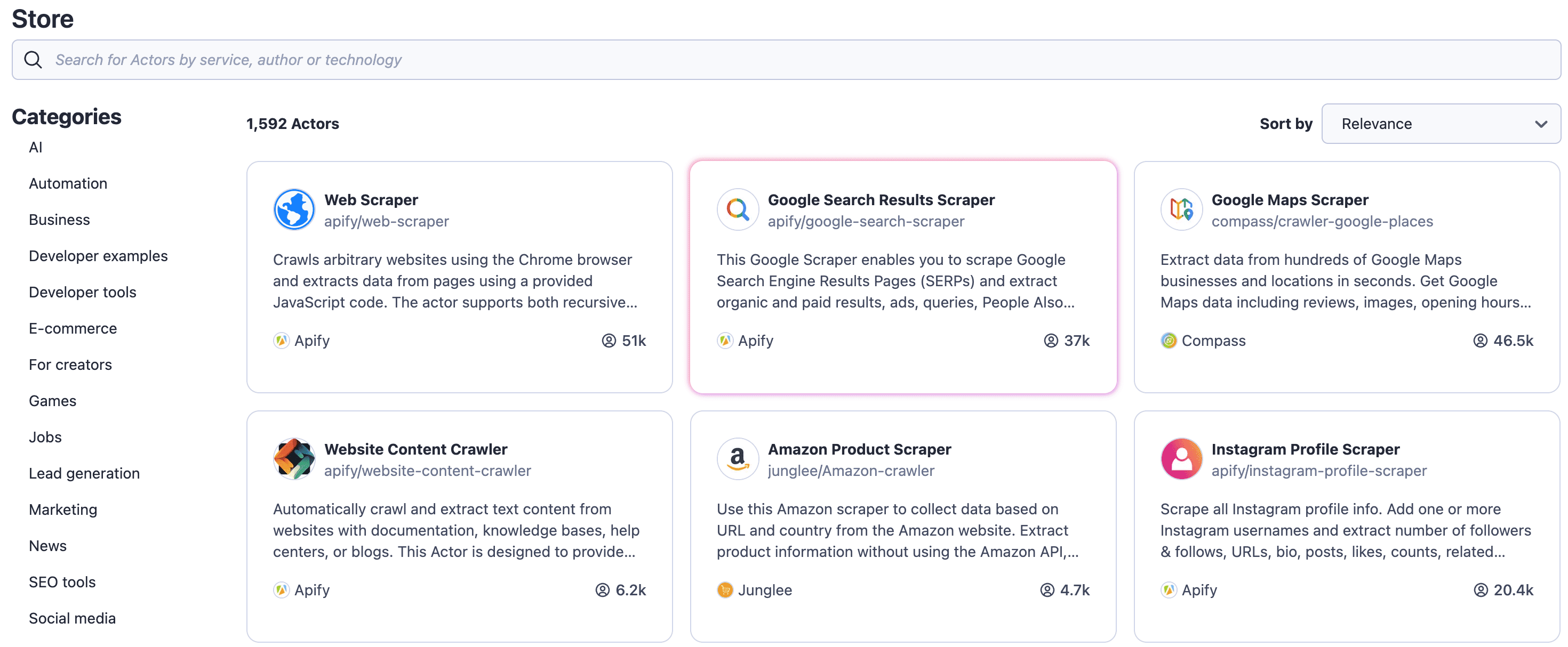The height and width of the screenshot is (647, 1568).
Task: Browse the E-commerce category
Action: pyautogui.click(x=73, y=328)
